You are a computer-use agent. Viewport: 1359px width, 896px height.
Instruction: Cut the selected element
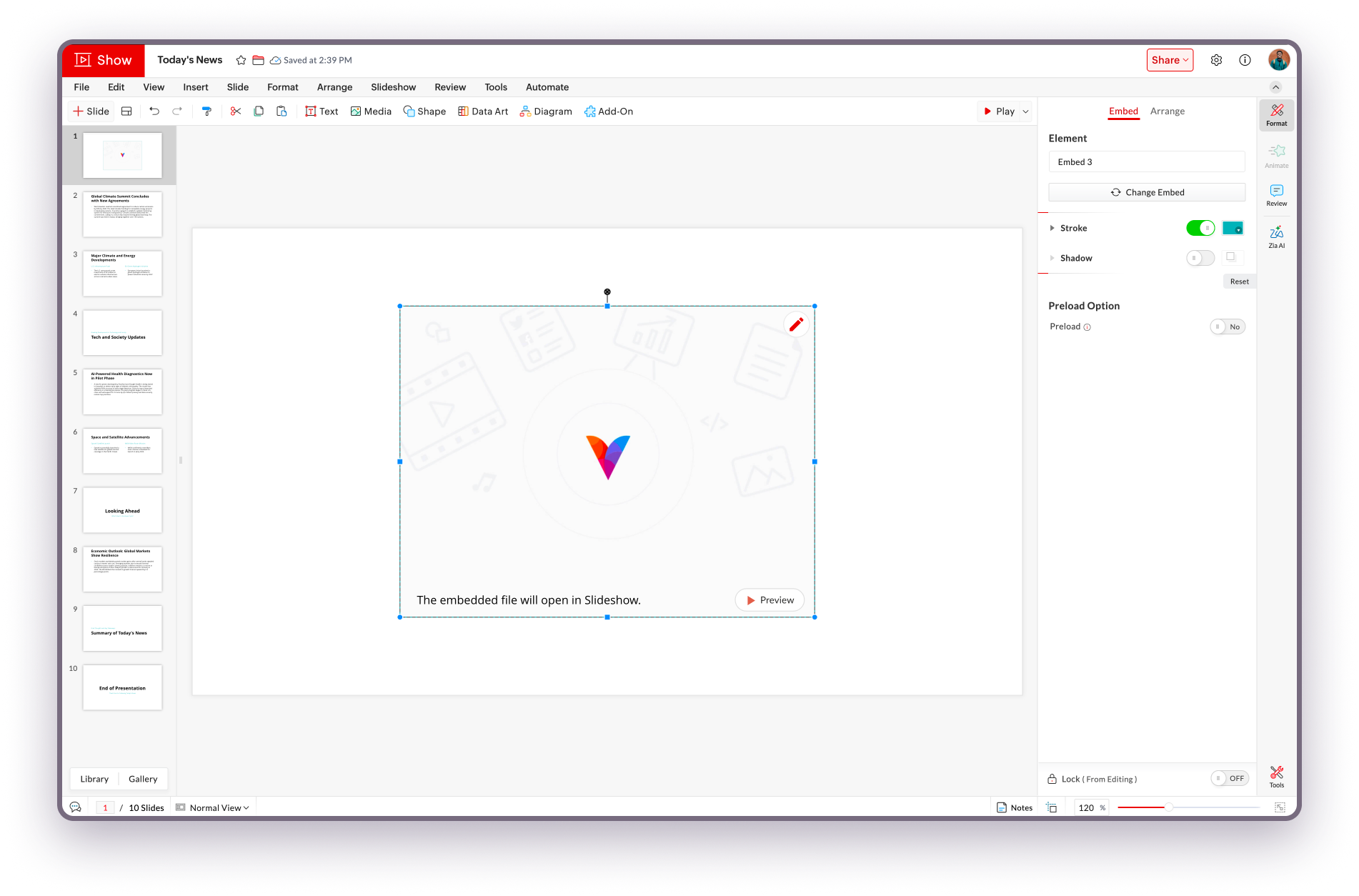[236, 111]
